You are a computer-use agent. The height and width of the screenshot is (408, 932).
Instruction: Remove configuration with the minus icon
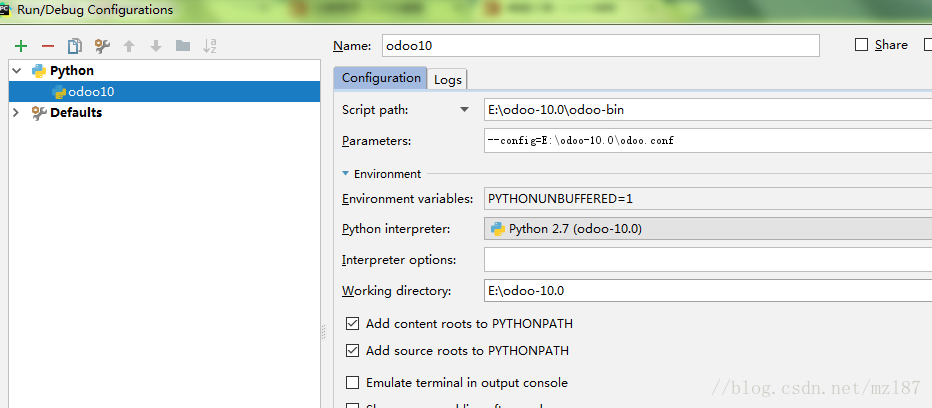coord(48,46)
